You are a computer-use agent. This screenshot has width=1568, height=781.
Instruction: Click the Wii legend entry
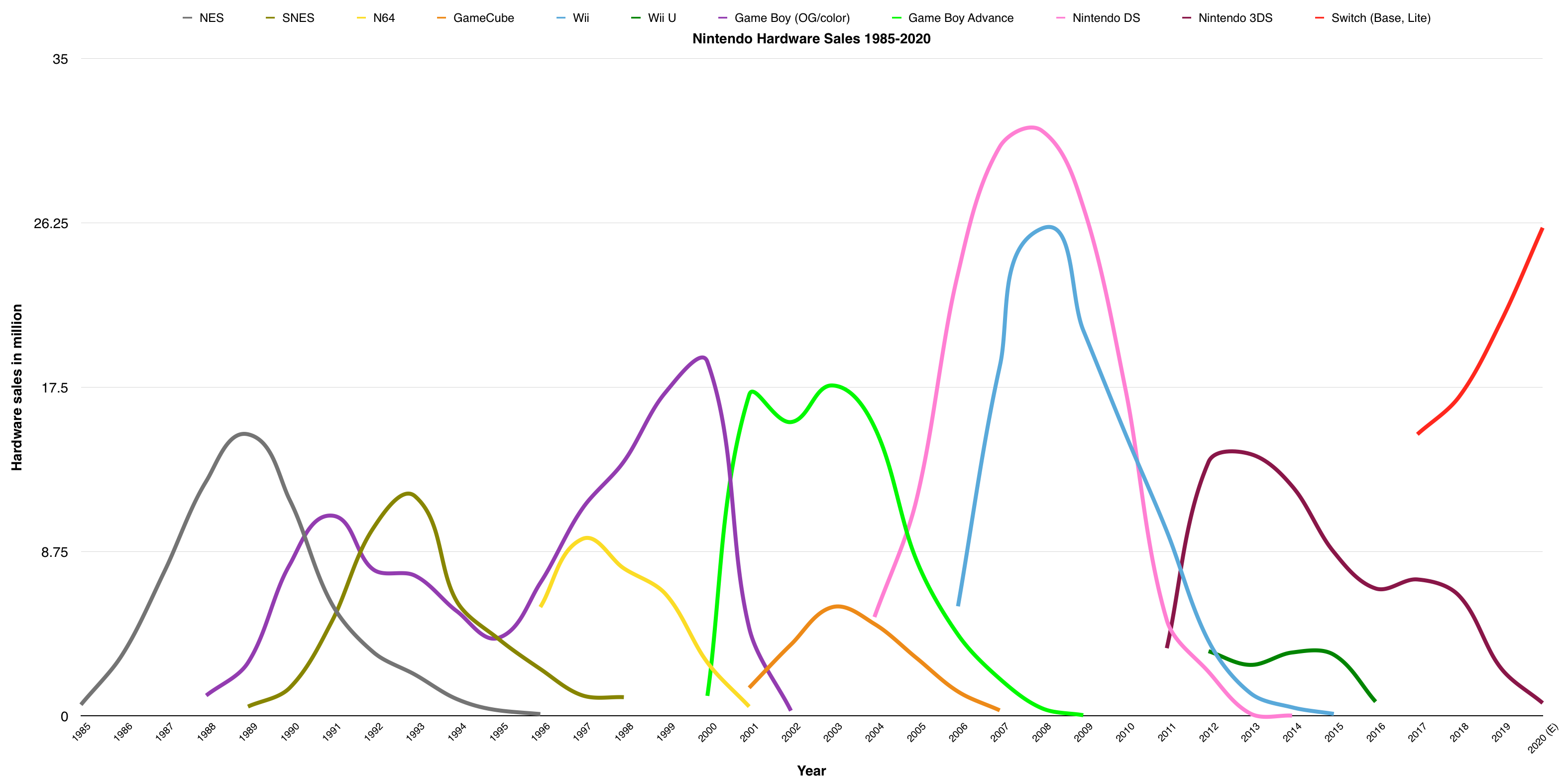pos(581,17)
